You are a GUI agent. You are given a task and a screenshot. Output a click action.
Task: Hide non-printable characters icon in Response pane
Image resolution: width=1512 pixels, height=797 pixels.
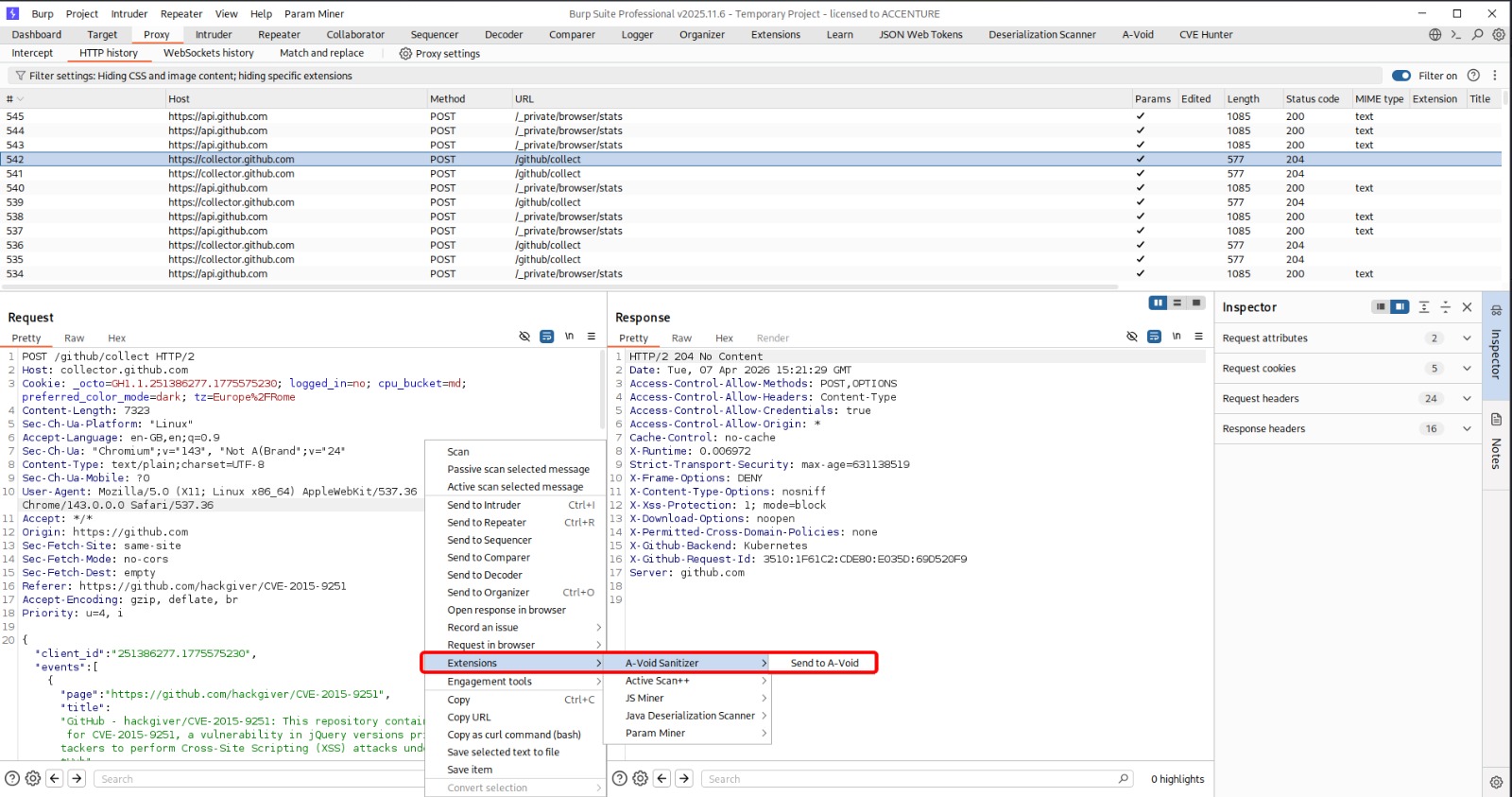(x=1132, y=337)
